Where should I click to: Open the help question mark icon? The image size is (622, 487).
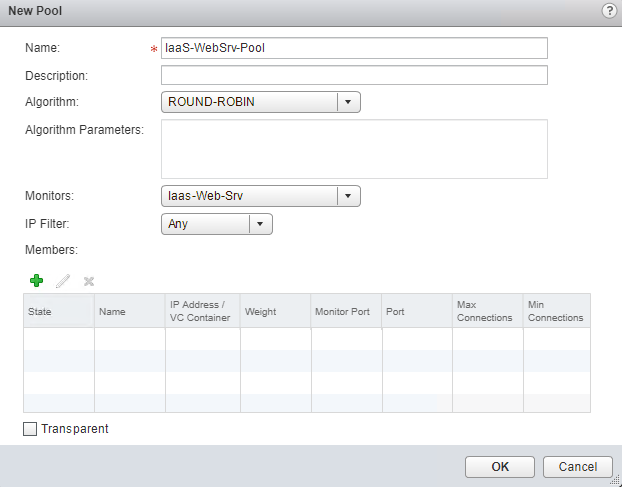pos(609,9)
